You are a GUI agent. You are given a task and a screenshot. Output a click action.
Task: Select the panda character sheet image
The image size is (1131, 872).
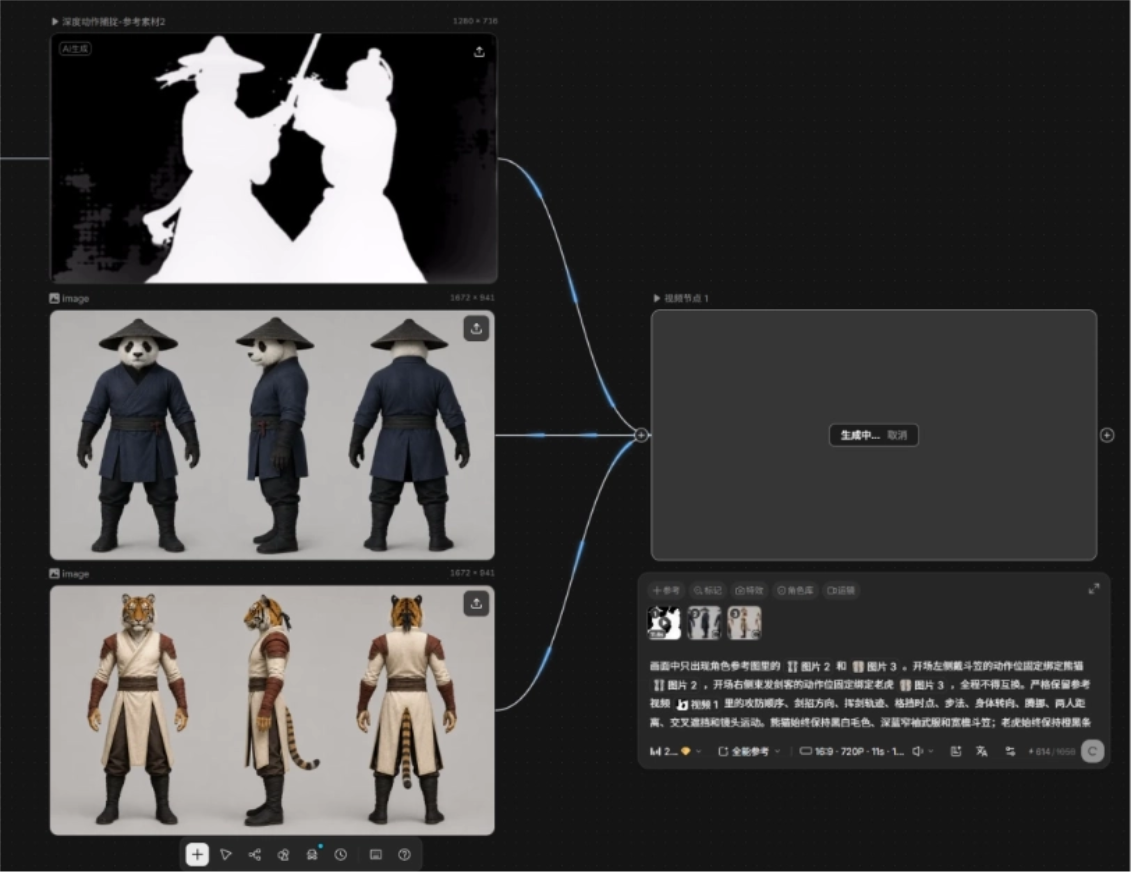tap(272, 435)
